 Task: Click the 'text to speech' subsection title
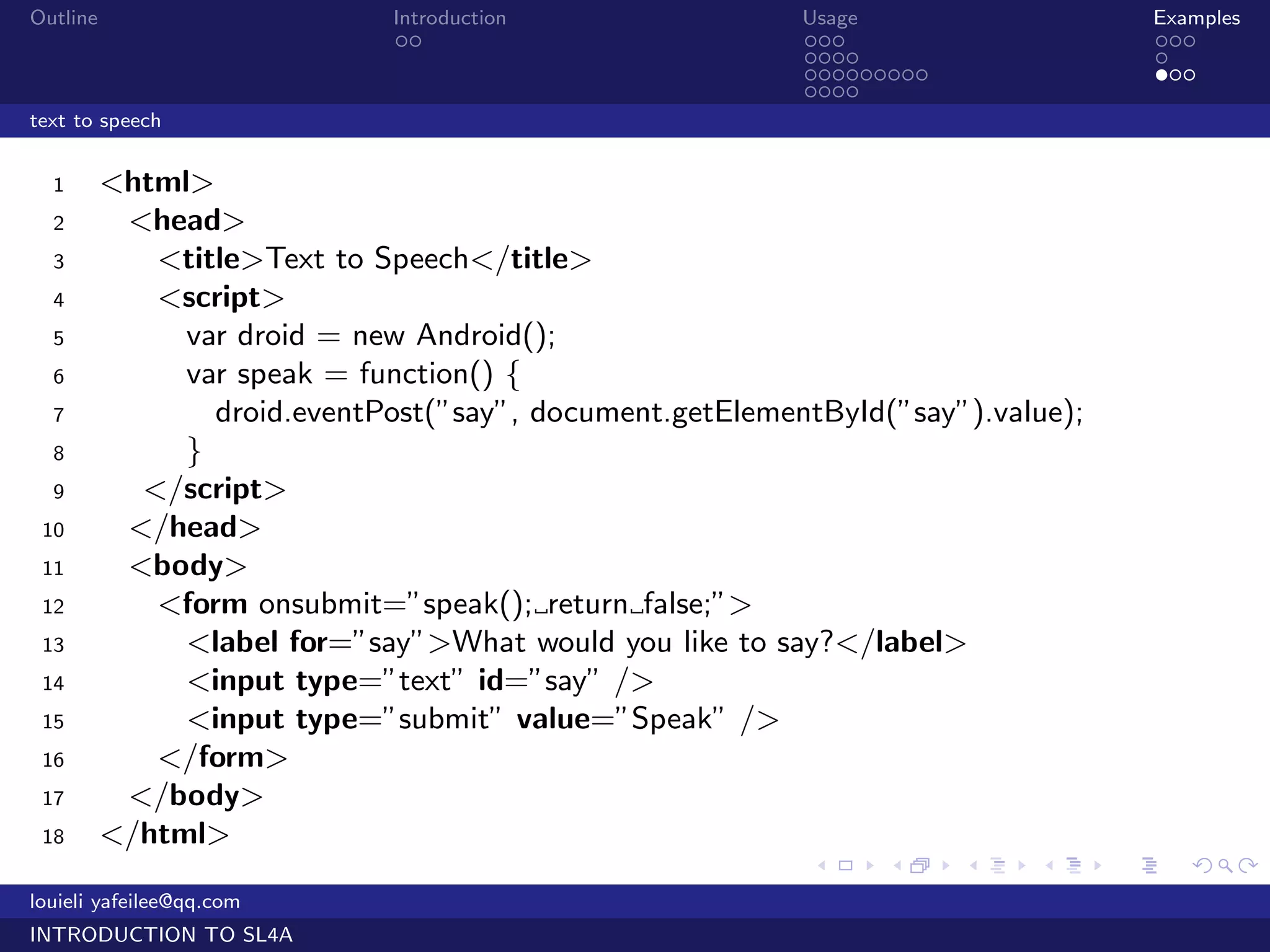pos(95,121)
